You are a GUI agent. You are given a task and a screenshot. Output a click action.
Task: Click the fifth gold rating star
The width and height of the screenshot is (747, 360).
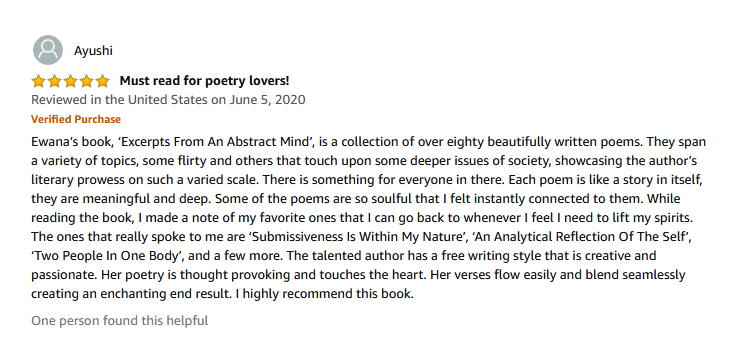tap(102, 81)
